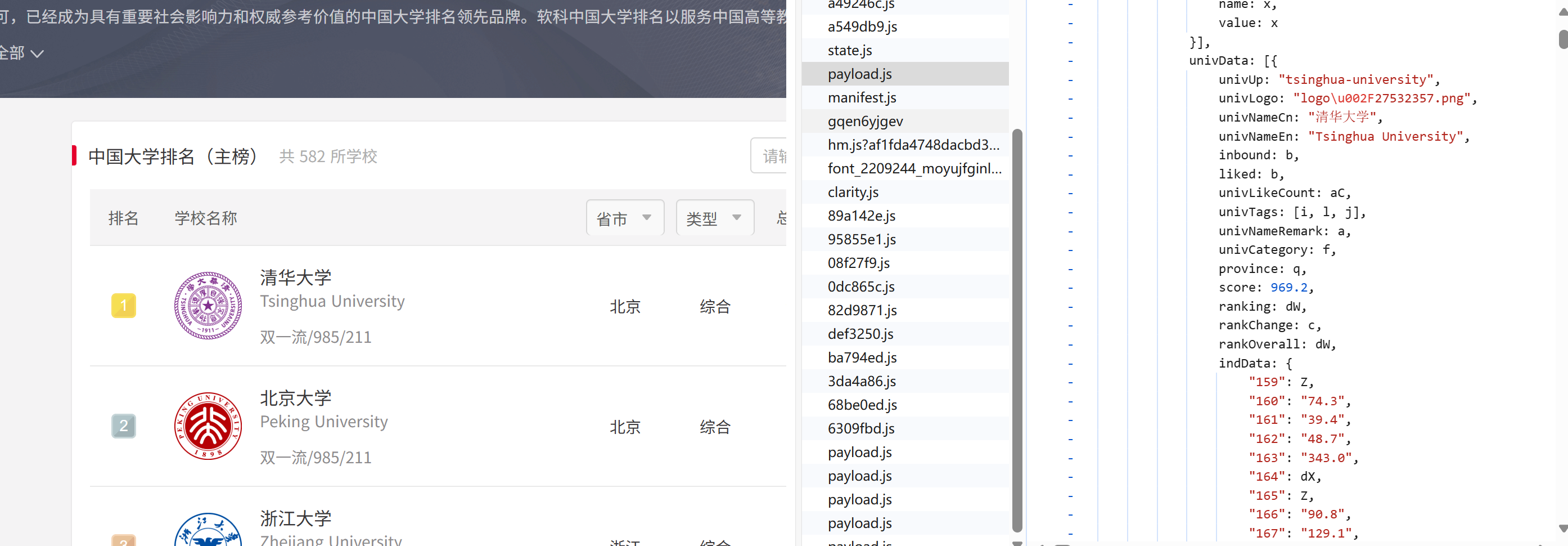Image resolution: width=1568 pixels, height=546 pixels.
Task: Click the rank 1 gold badge
Action: coord(124,305)
